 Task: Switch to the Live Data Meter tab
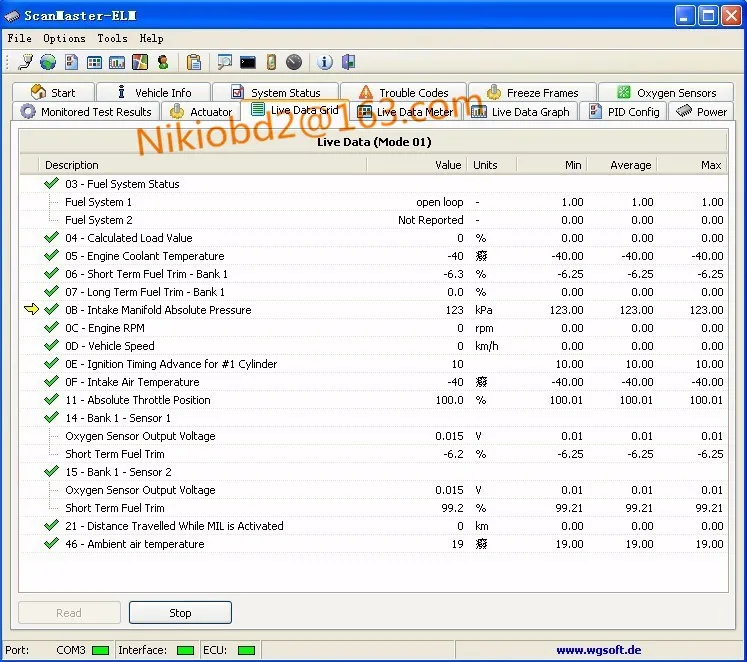click(405, 111)
